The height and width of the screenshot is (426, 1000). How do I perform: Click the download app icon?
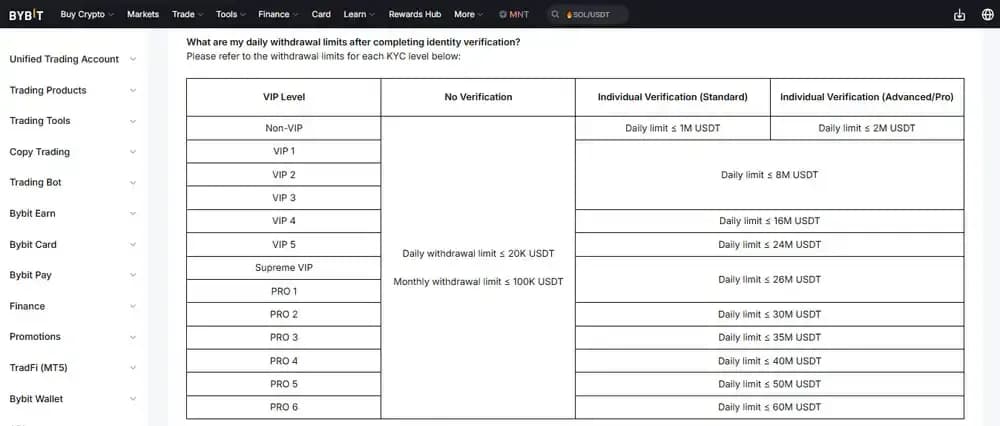[x=960, y=15]
